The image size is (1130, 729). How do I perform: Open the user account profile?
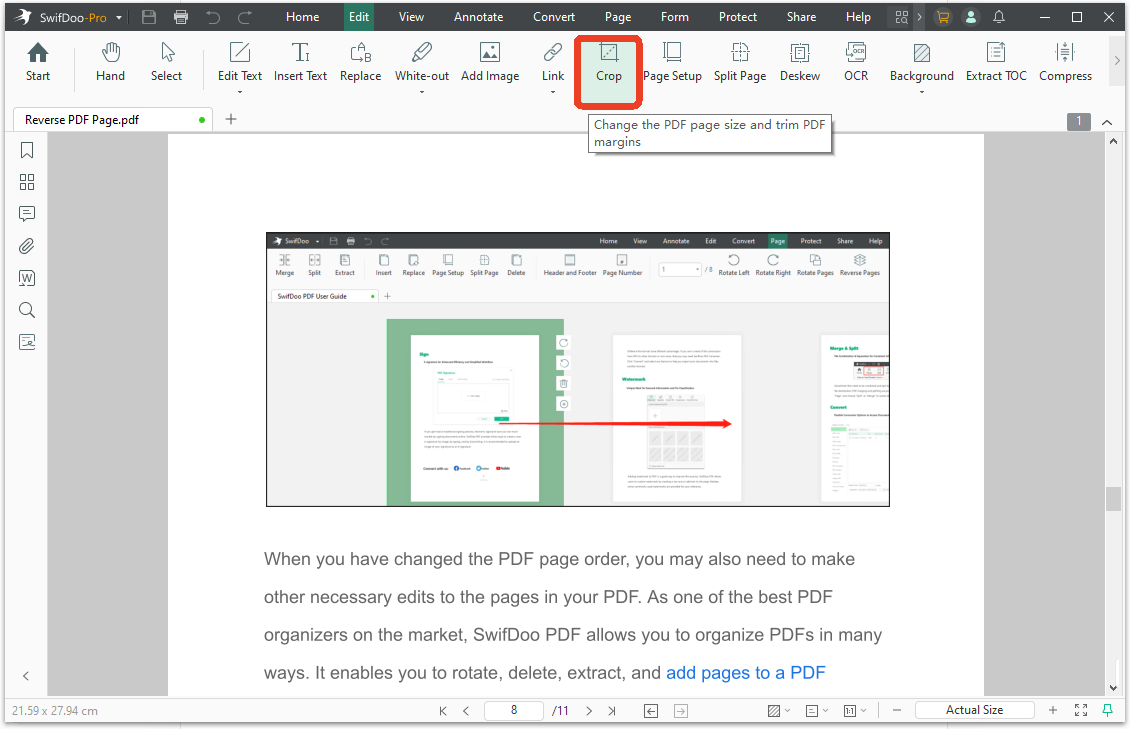[x=971, y=17]
